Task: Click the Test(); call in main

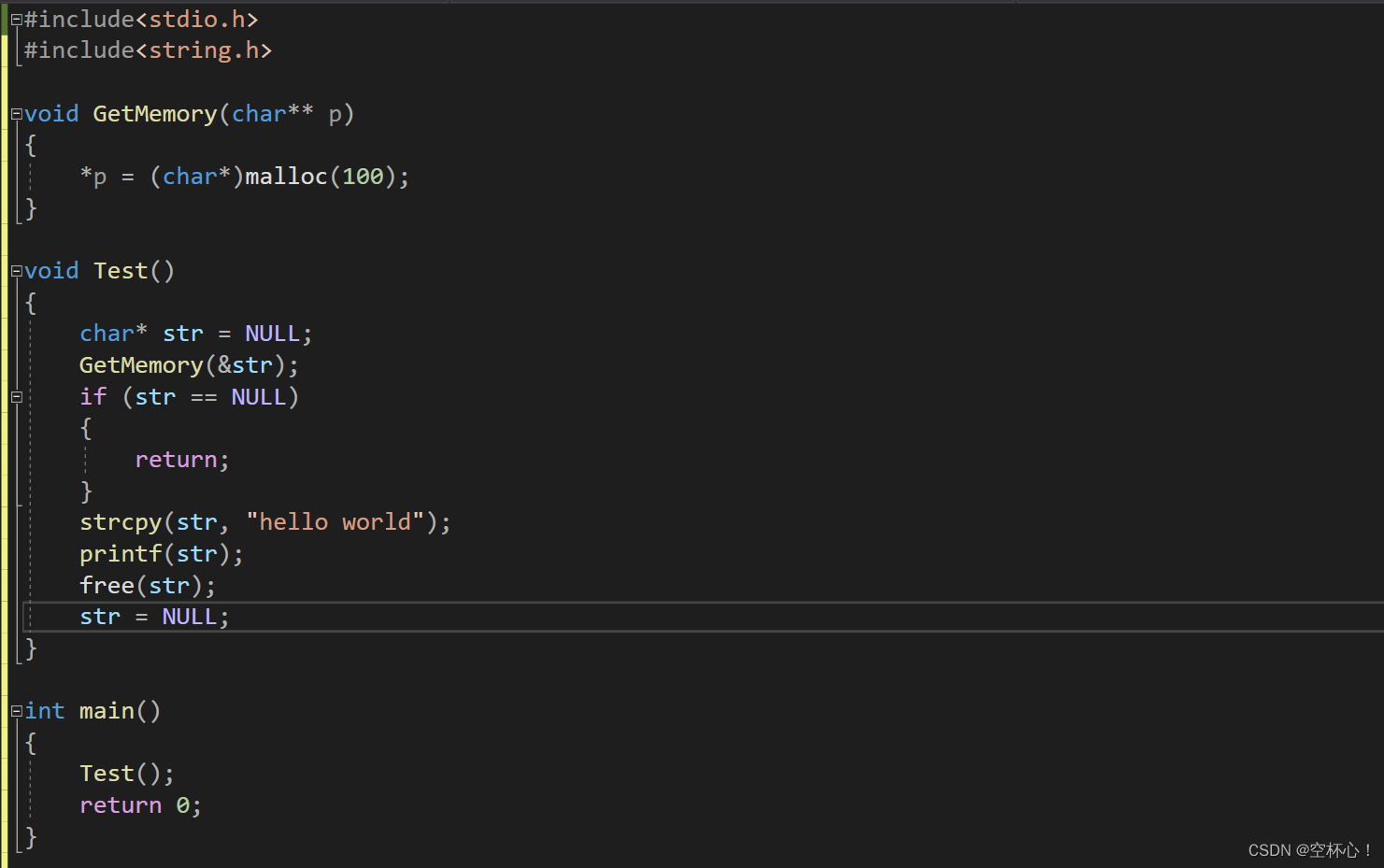Action: point(127,774)
